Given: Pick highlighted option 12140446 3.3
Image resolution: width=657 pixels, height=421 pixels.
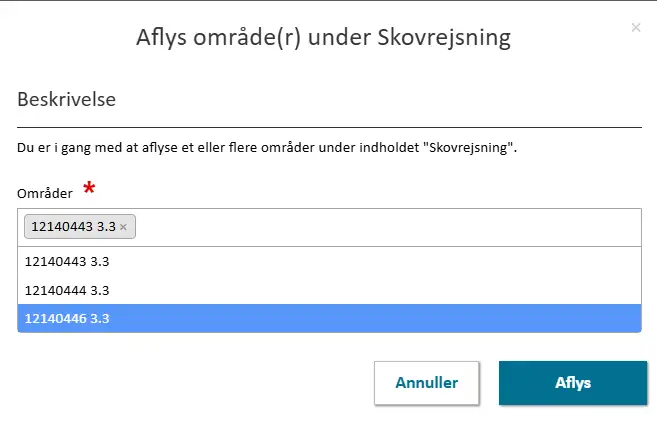Looking at the screenshot, I should click(66, 319).
